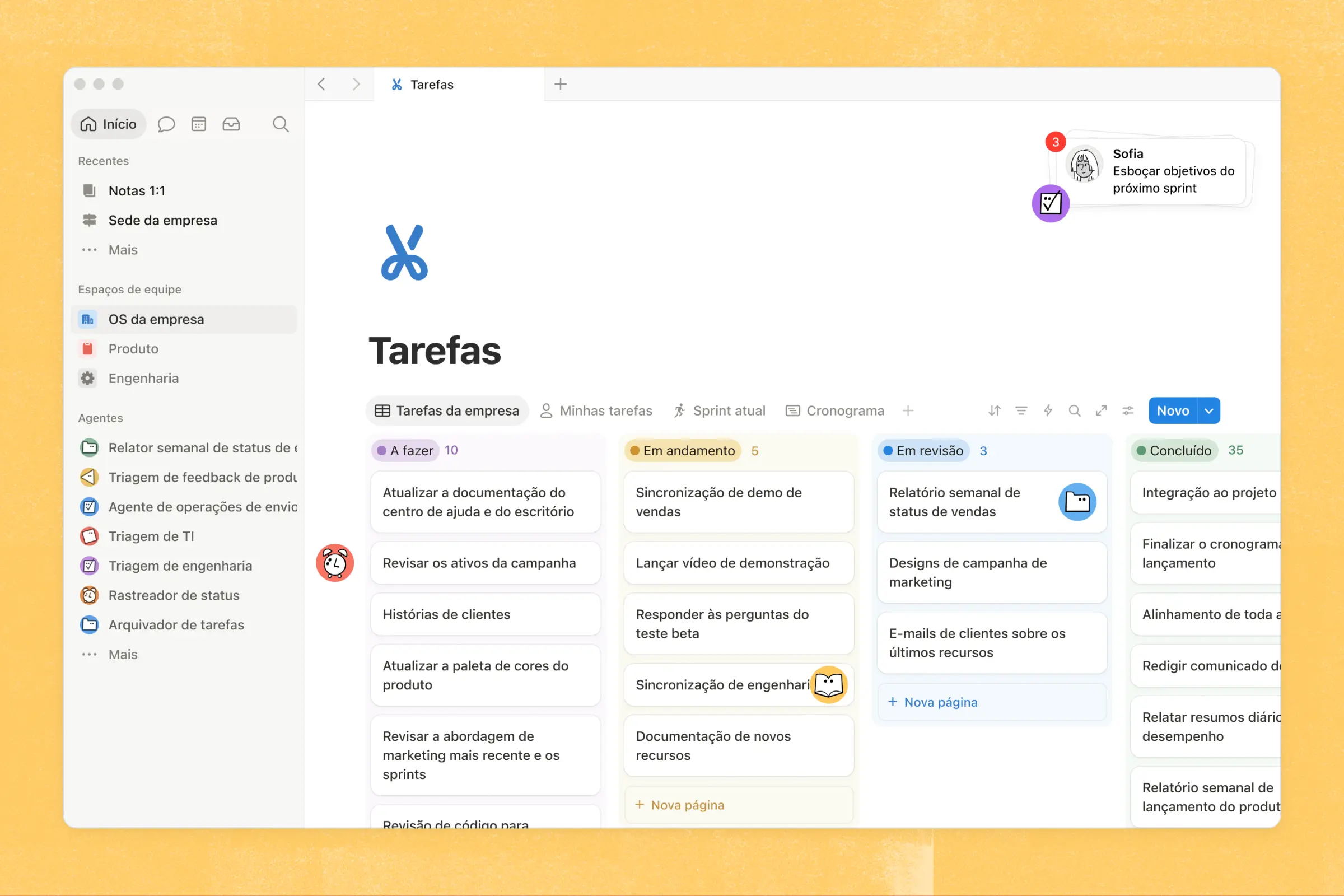Image resolution: width=1344 pixels, height=896 pixels.
Task: Open the calendar icon in sidebar header
Action: click(199, 124)
